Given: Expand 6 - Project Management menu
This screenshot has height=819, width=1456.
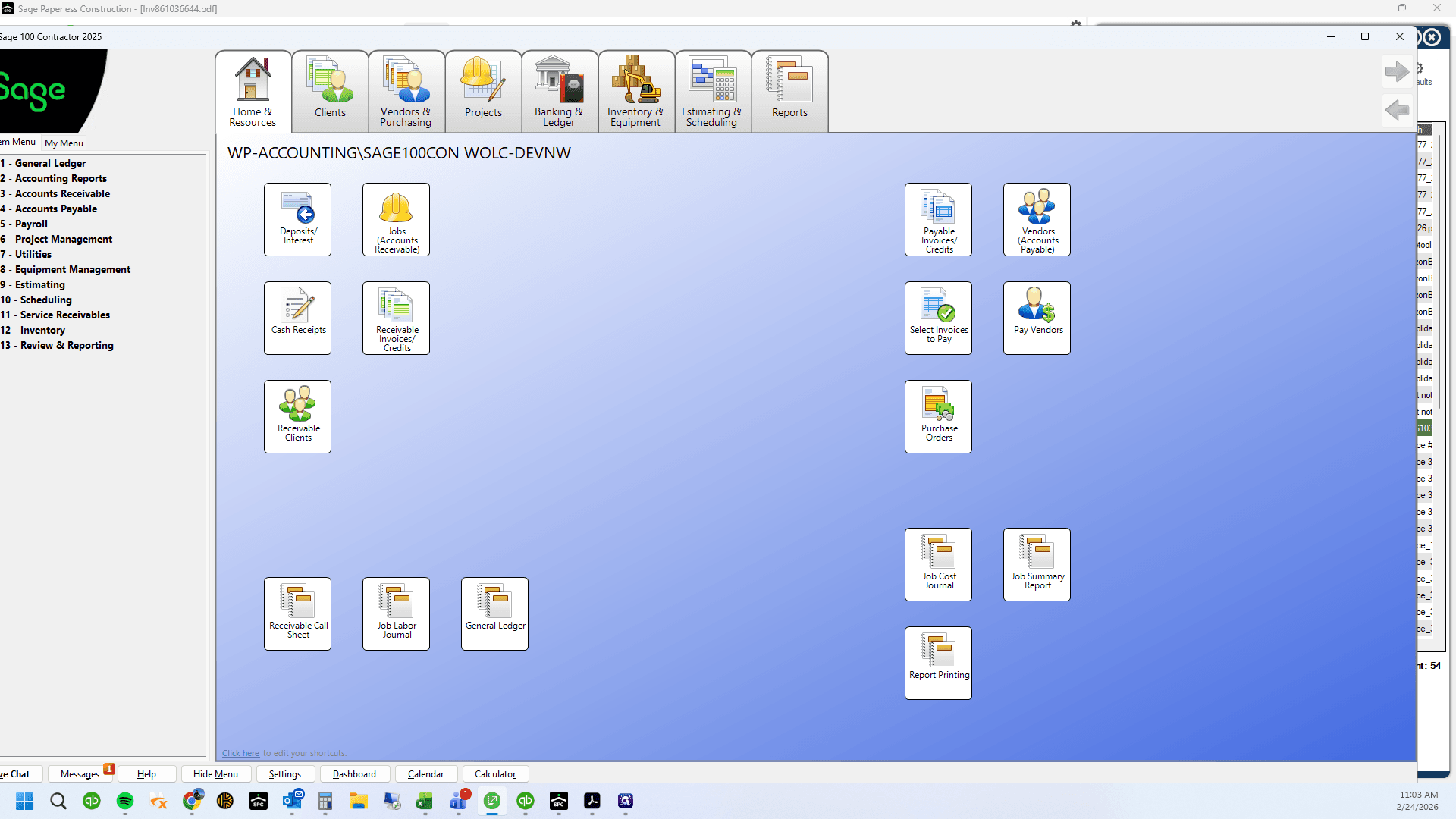Looking at the screenshot, I should pos(56,239).
